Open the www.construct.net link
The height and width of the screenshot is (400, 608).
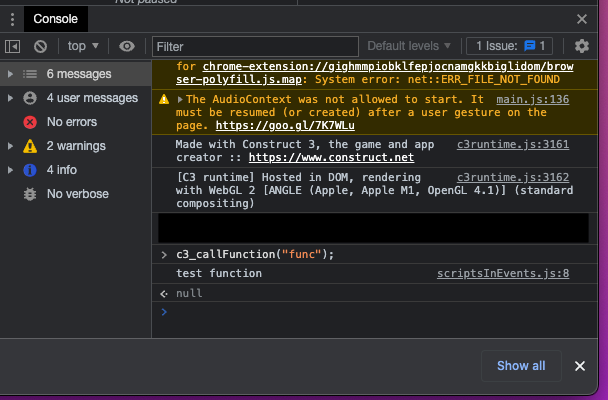[331, 157]
